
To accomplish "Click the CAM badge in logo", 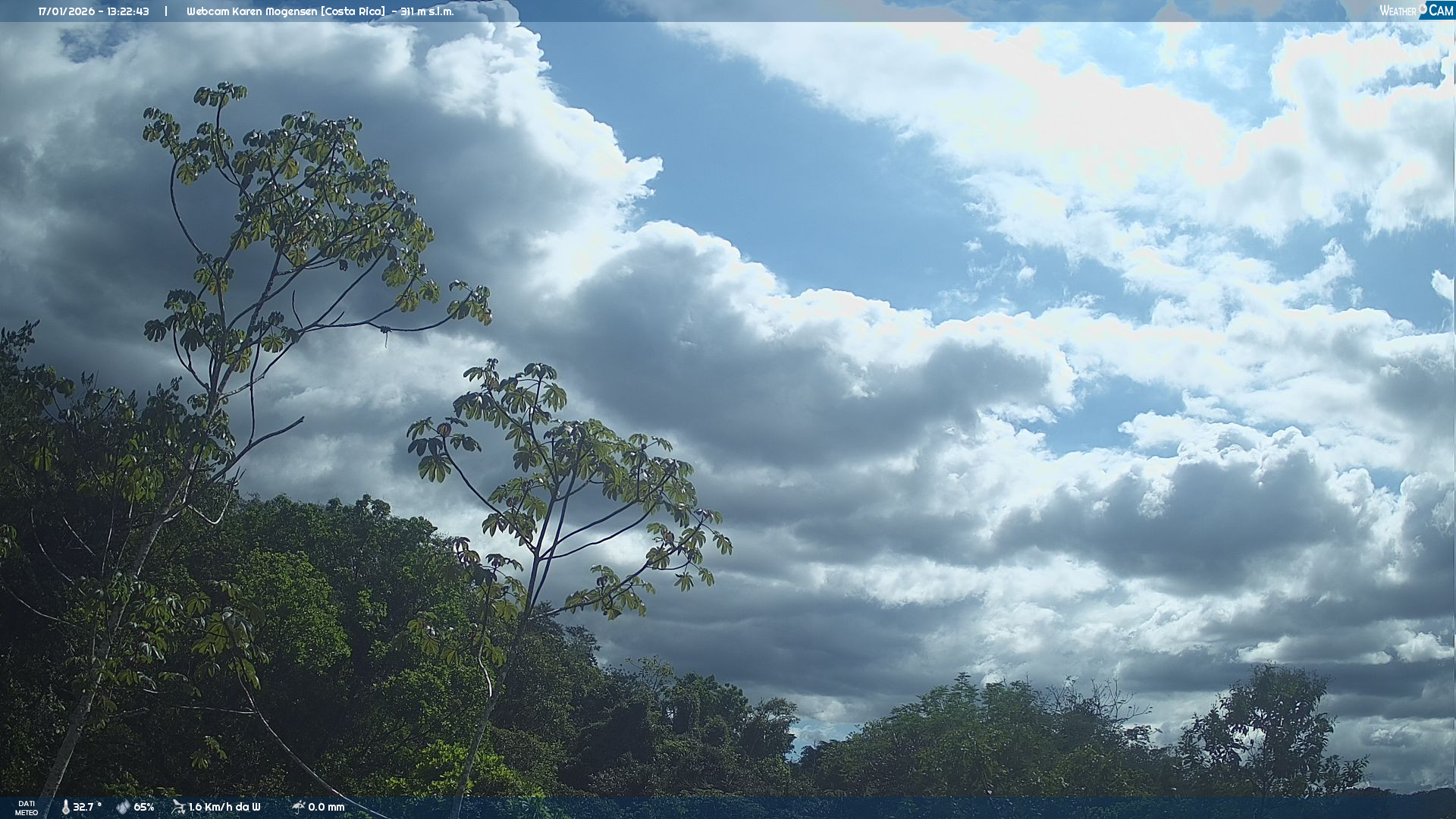I will pyautogui.click(x=1441, y=11).
